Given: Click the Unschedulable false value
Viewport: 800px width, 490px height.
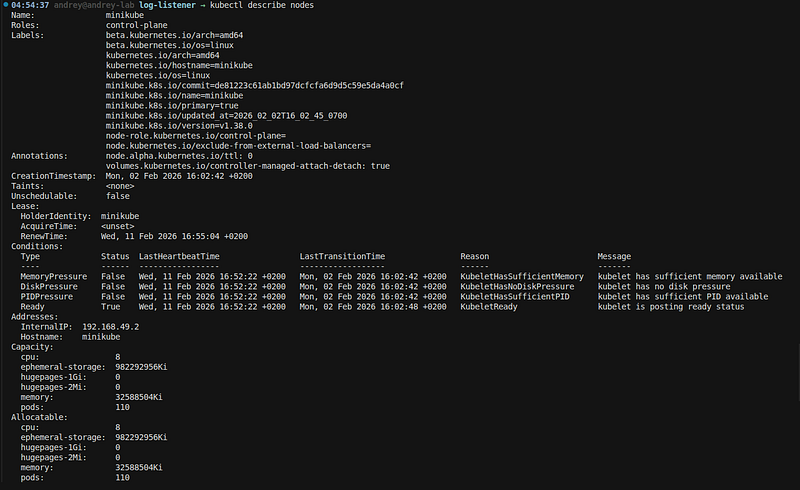Looking at the screenshot, I should click(x=118, y=196).
